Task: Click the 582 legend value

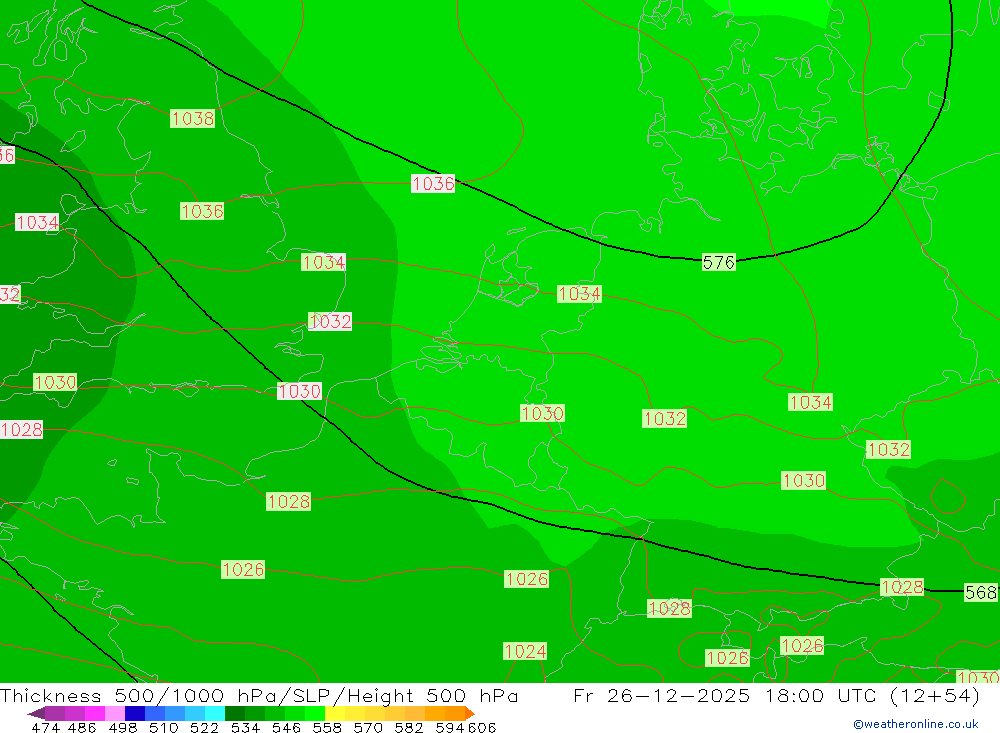Action: (408, 727)
